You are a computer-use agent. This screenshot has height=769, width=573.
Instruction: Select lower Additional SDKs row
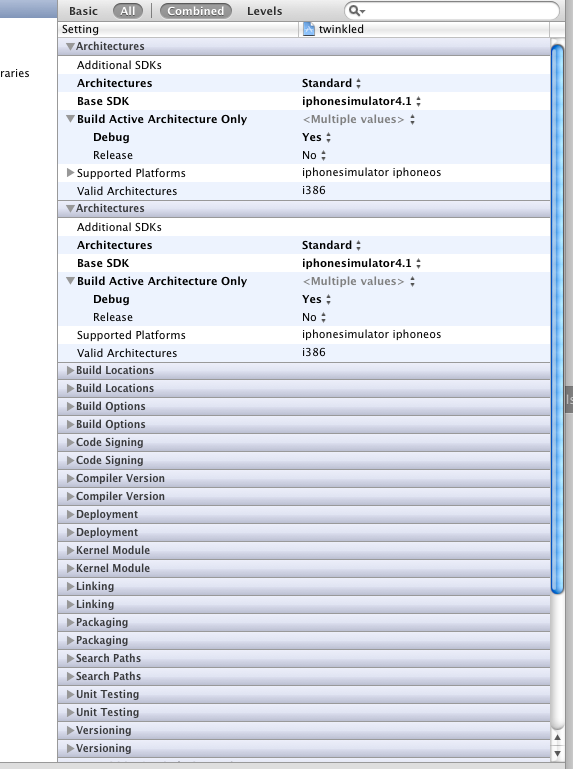click(304, 227)
